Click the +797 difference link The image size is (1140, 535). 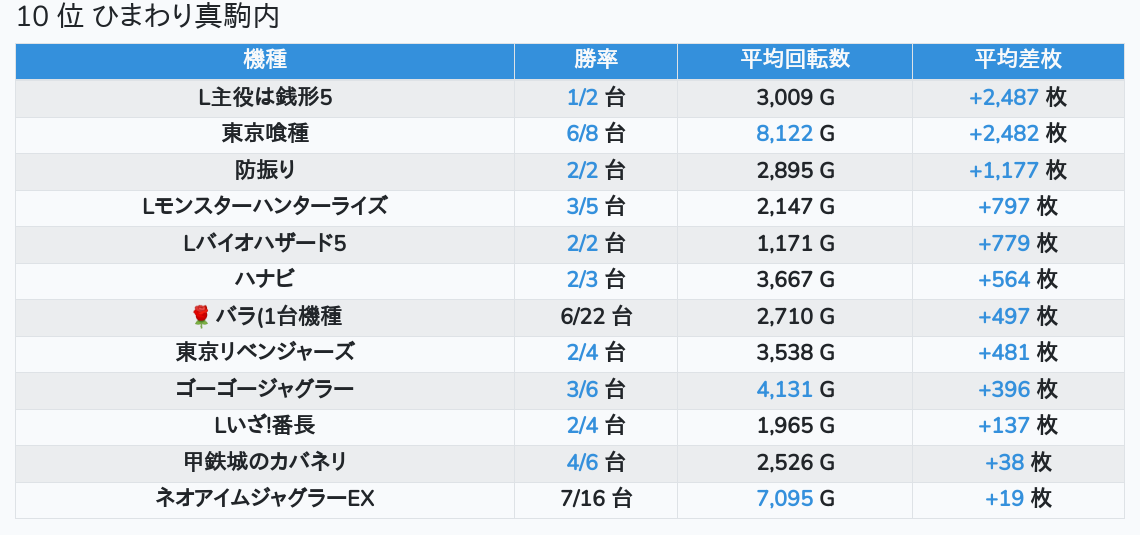pos(1004,207)
